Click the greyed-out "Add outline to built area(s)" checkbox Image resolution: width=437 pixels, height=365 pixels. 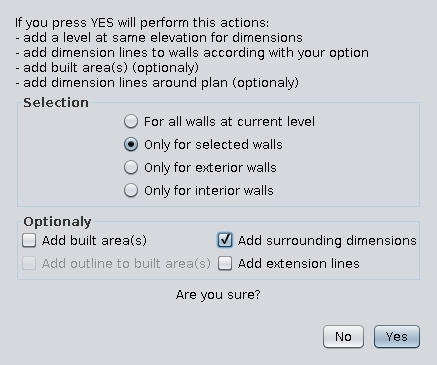pyautogui.click(x=29, y=263)
